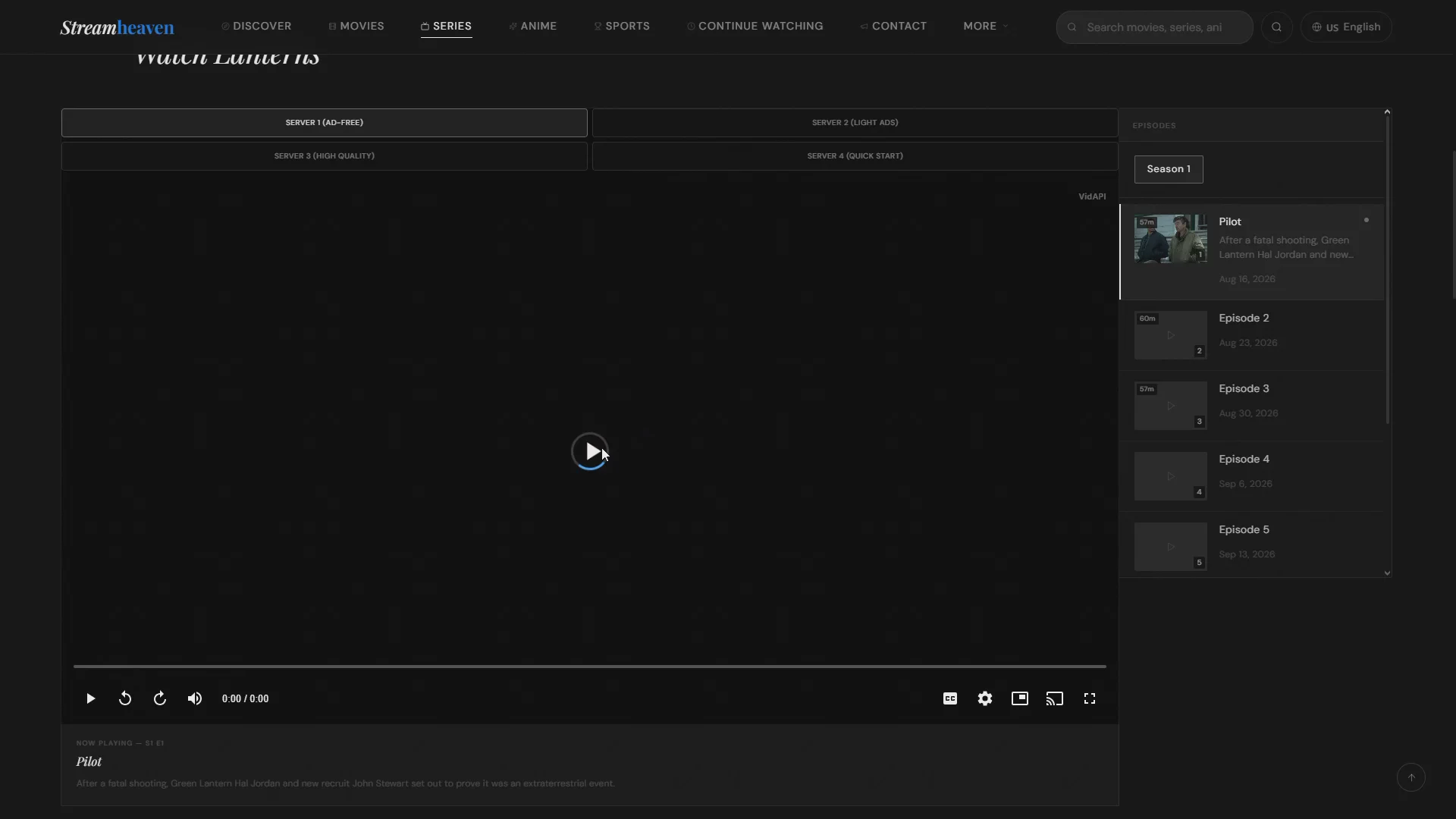Select Episode 5 title

tap(1244, 530)
